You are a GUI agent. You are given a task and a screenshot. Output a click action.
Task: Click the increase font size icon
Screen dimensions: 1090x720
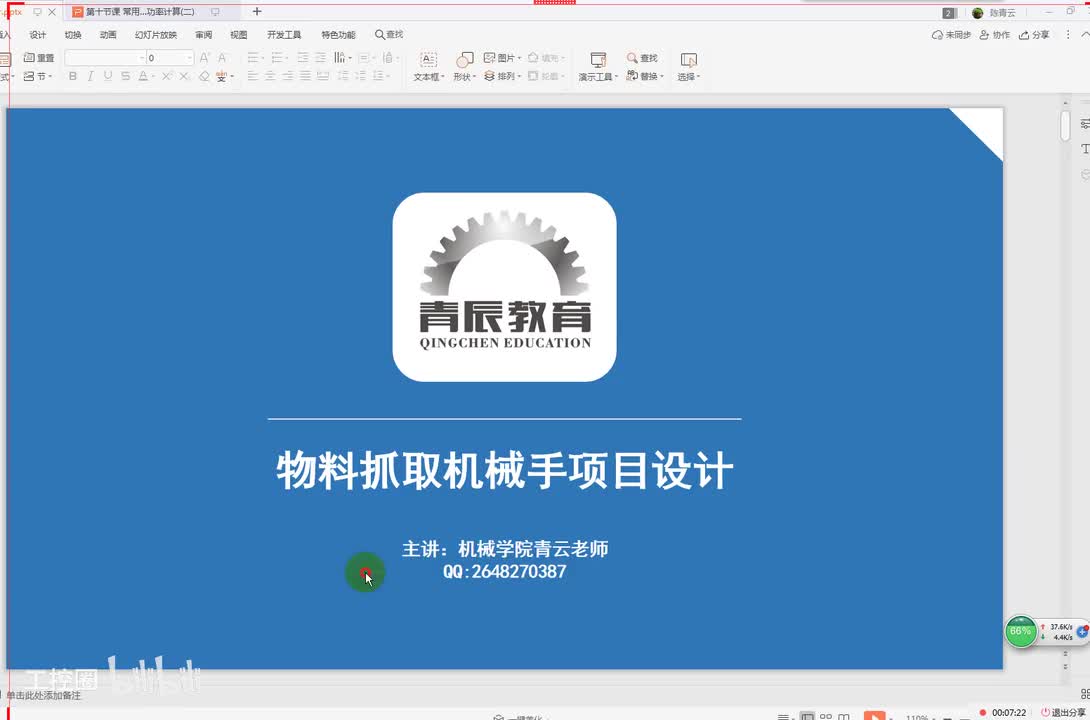204,58
